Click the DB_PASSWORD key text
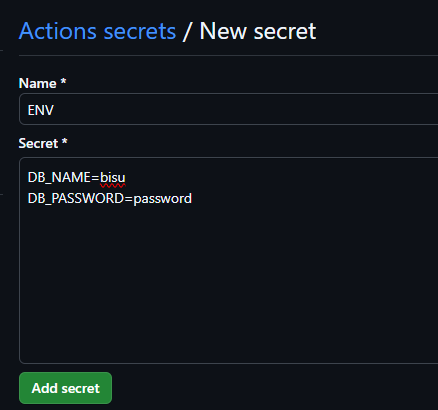The width and height of the screenshot is (438, 410). pos(76,199)
